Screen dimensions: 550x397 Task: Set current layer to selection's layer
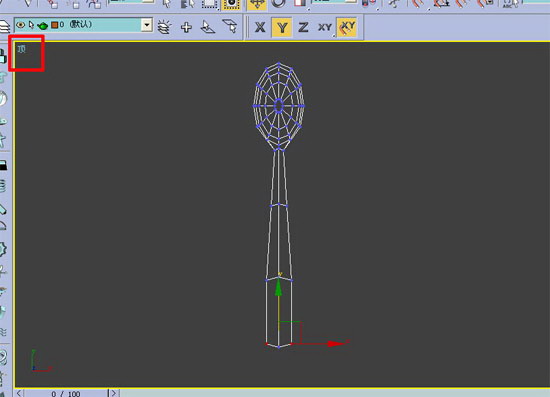click(x=230, y=26)
